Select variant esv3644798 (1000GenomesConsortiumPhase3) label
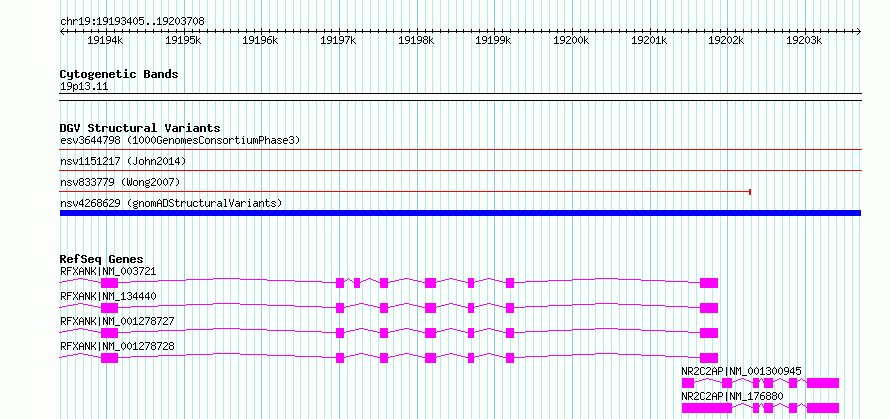890x419 pixels. click(x=180, y=140)
